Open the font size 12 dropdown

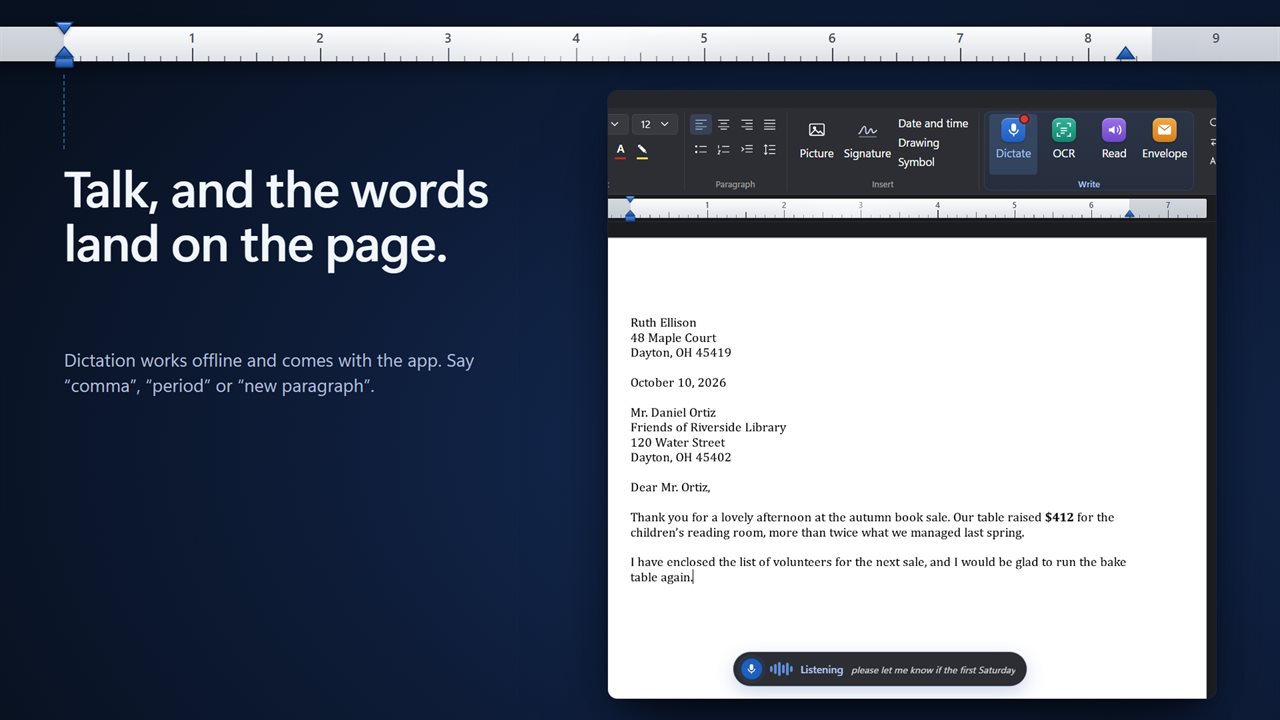tap(655, 124)
